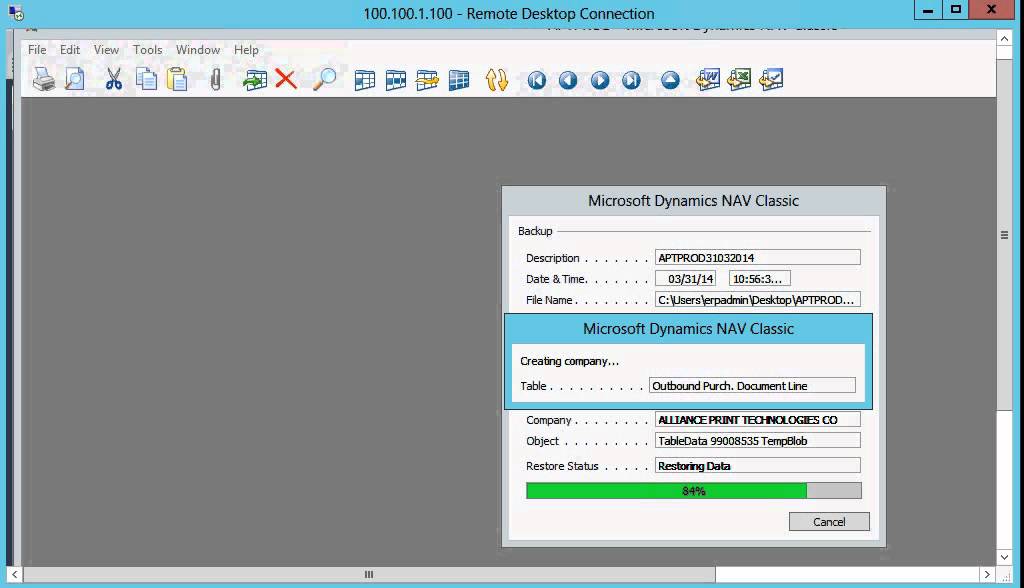Click the Paste clipboard icon
This screenshot has width=1024, height=588.
click(177, 80)
